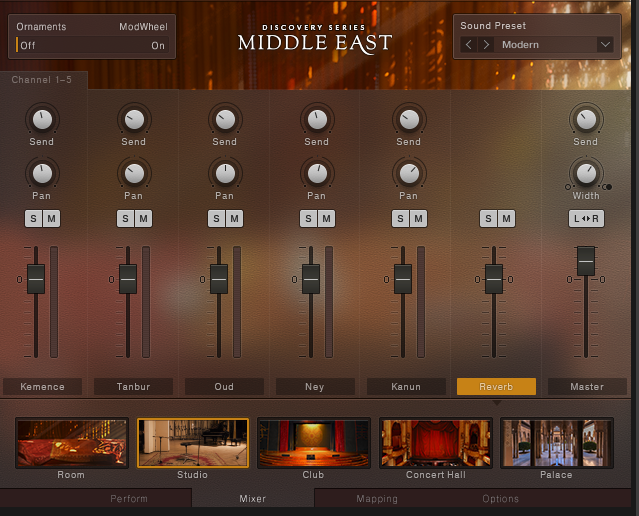Screen dimensions: 639x516
Task: Select the Kanun channel label
Action: pos(406,386)
